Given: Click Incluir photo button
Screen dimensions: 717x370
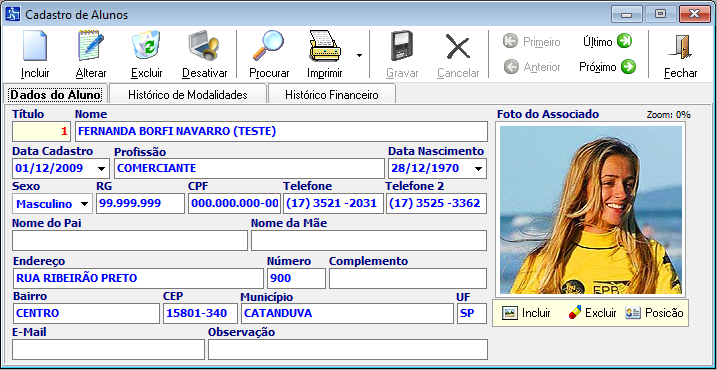Looking at the screenshot, I should (x=527, y=313).
